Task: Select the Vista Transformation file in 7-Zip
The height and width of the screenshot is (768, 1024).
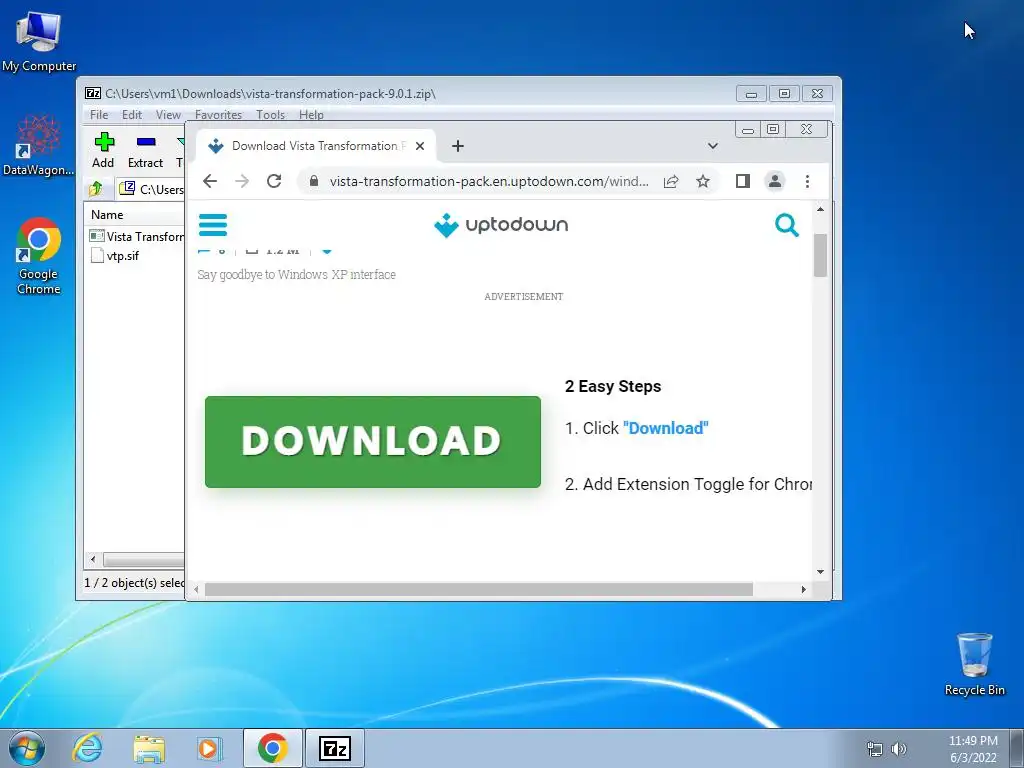Action: 136,236
